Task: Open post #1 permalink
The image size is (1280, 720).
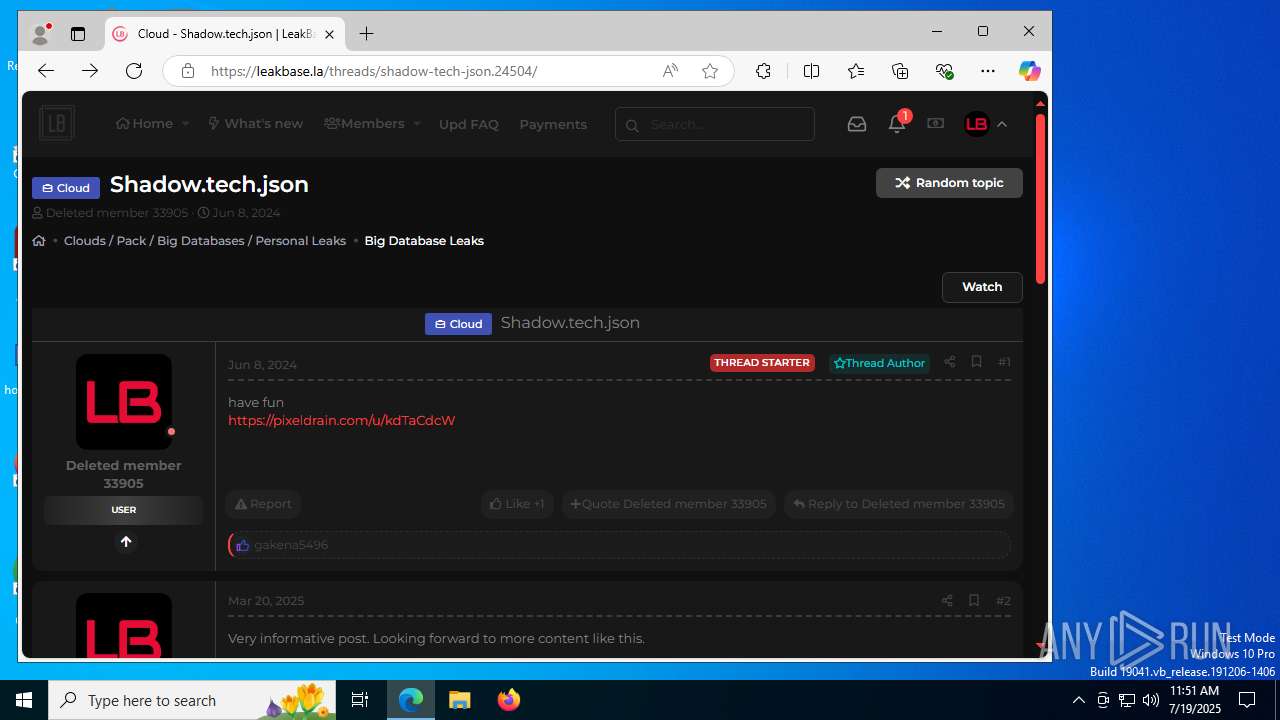Action: (x=1004, y=362)
